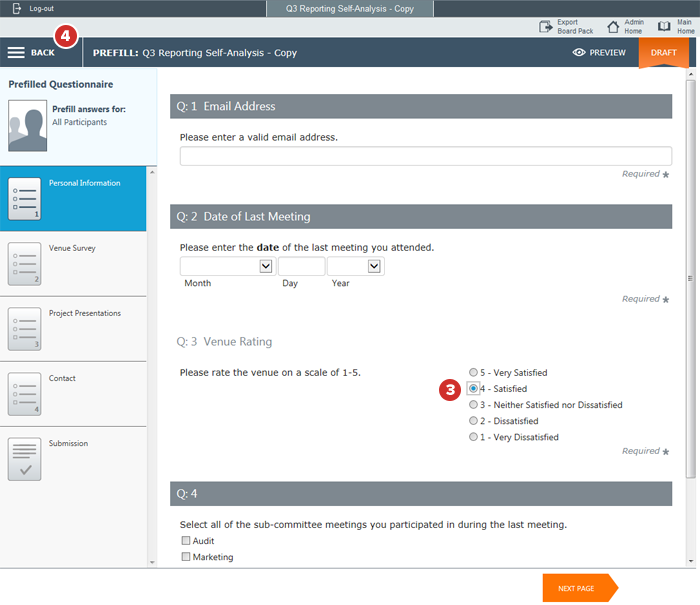Click the Preview eye icon
This screenshot has height=605, width=700.
pyautogui.click(x=578, y=53)
